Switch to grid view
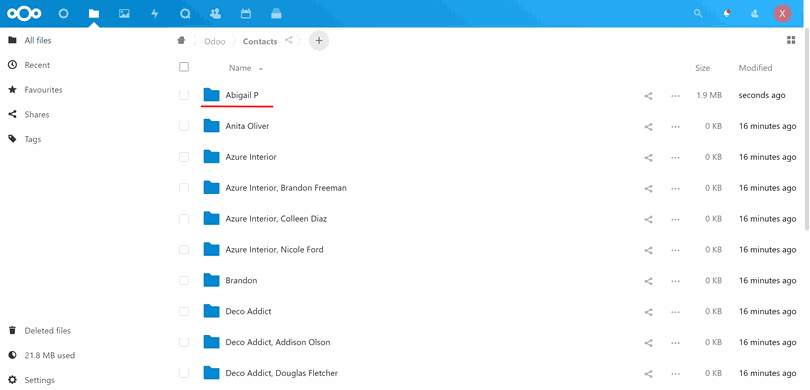Screen dimensions: 810x390 click(791, 40)
